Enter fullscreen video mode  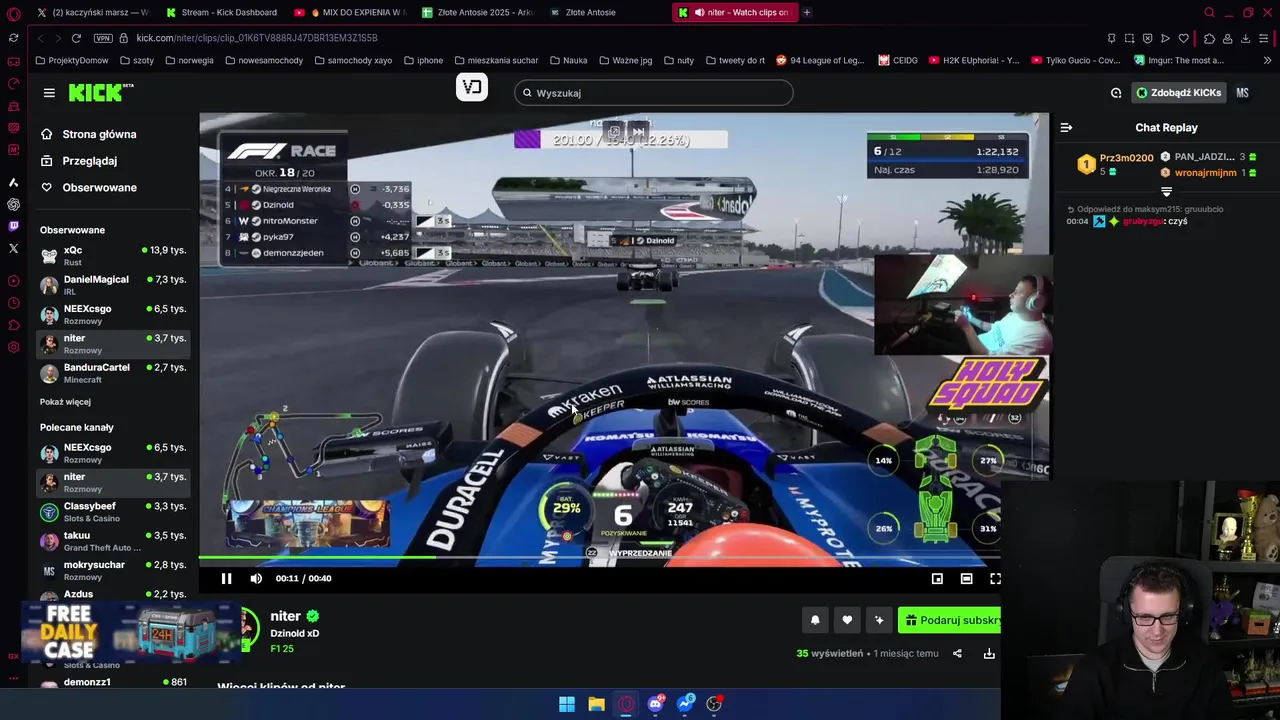coord(995,578)
